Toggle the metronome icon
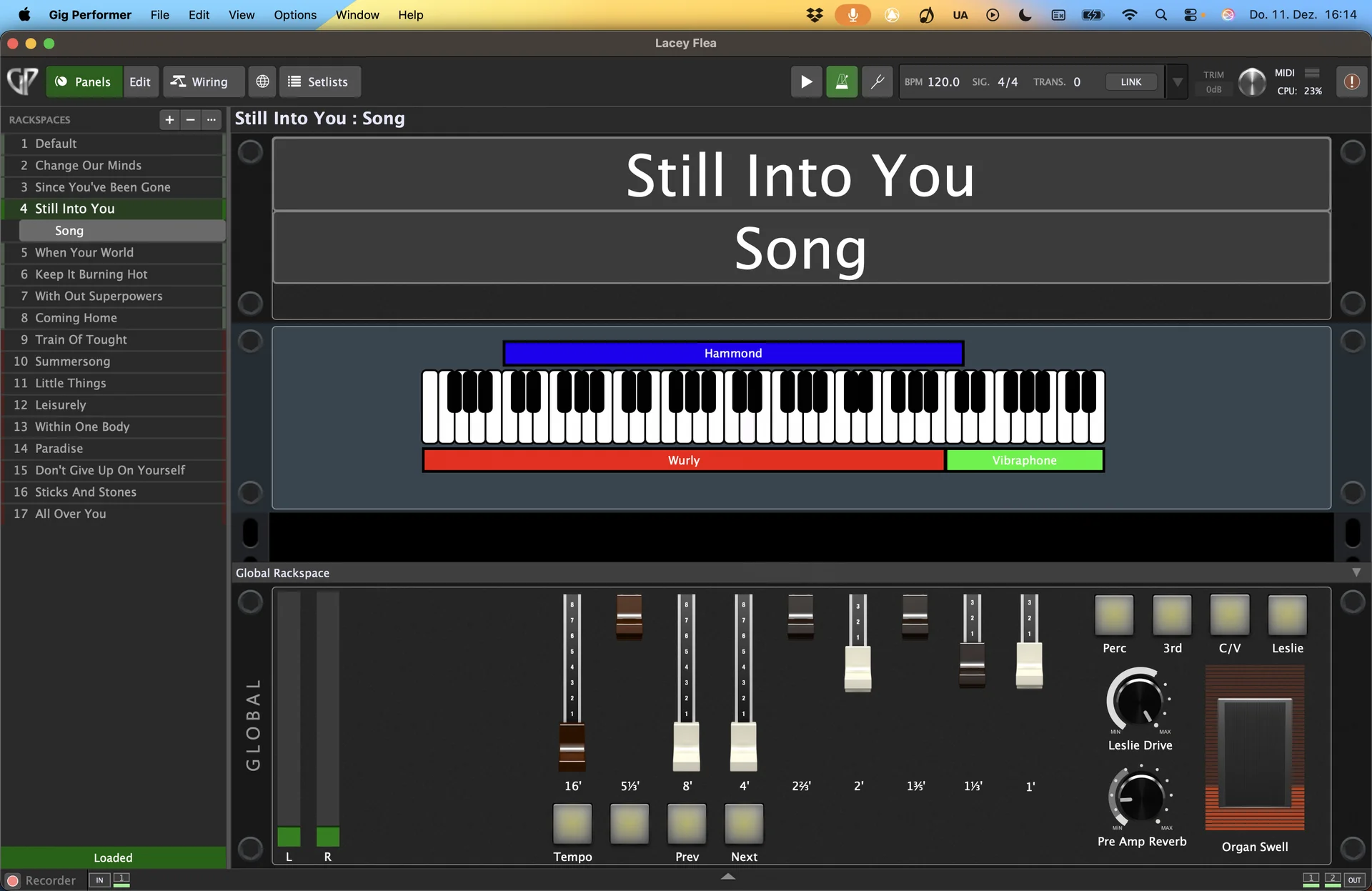This screenshot has height=891, width=1372. tap(842, 81)
